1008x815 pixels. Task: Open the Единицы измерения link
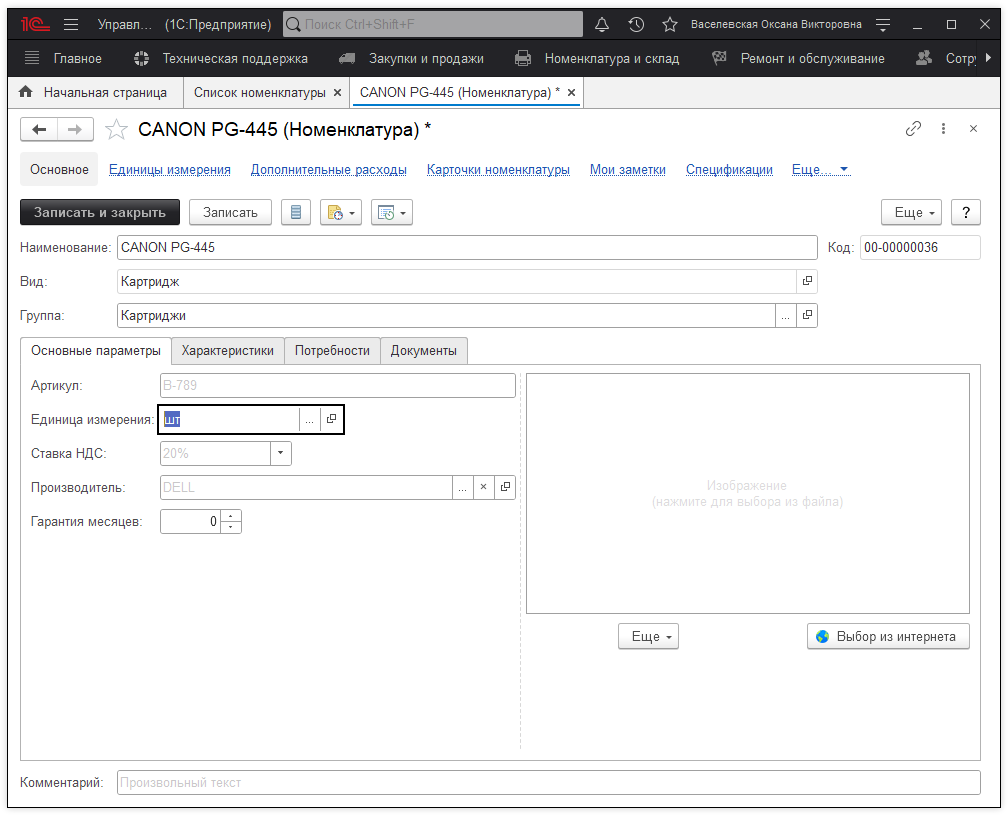point(170,170)
